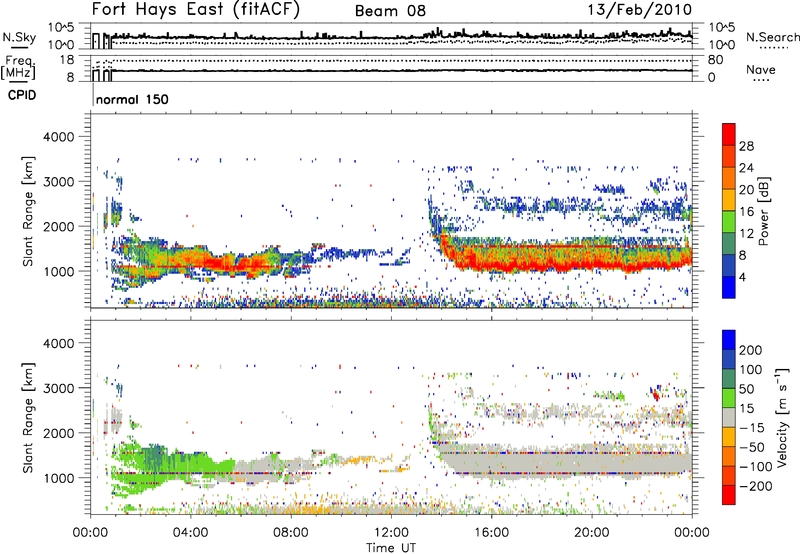Click the 'Nave' legend label
This screenshot has height=554, width=800.
[x=761, y=69]
